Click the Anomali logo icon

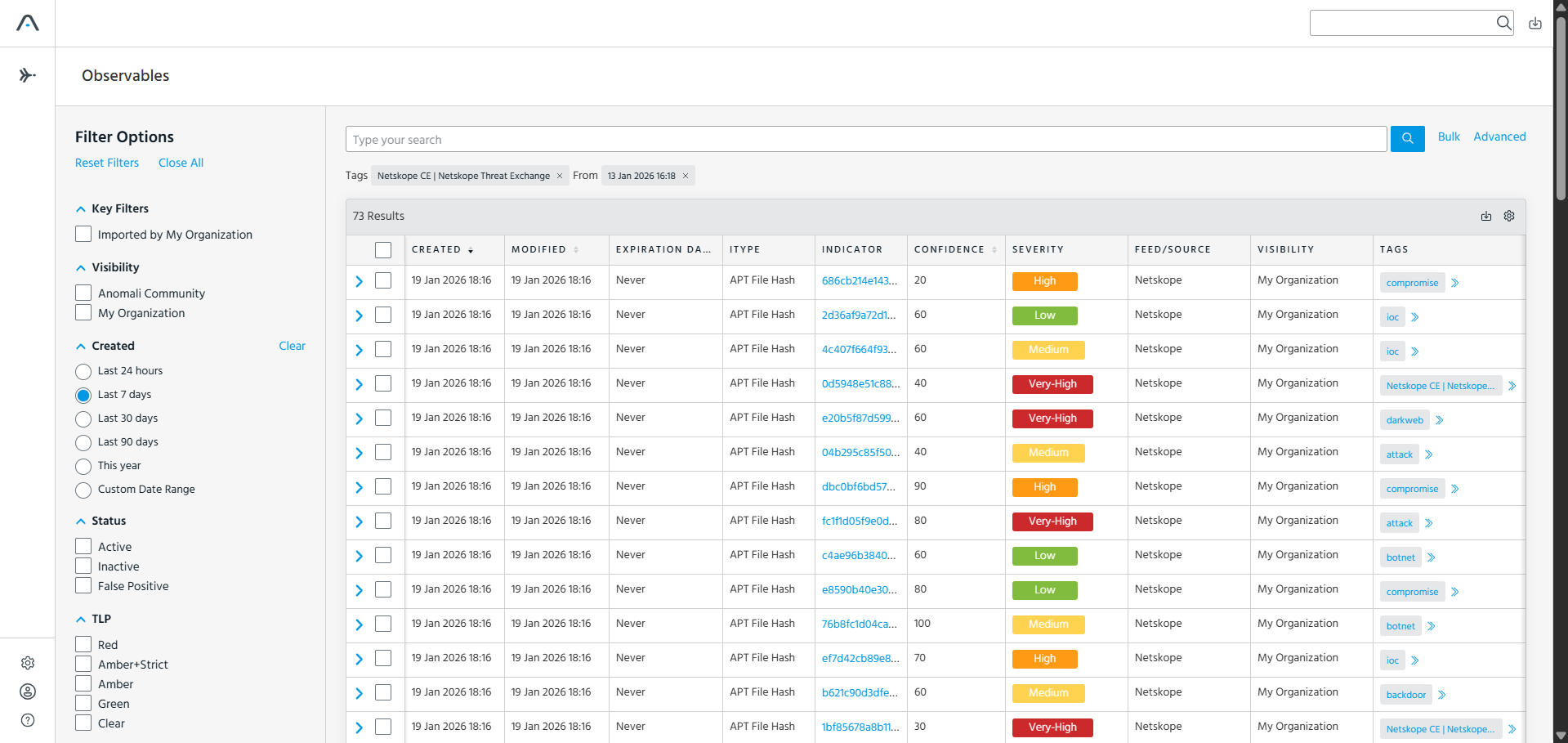(28, 23)
